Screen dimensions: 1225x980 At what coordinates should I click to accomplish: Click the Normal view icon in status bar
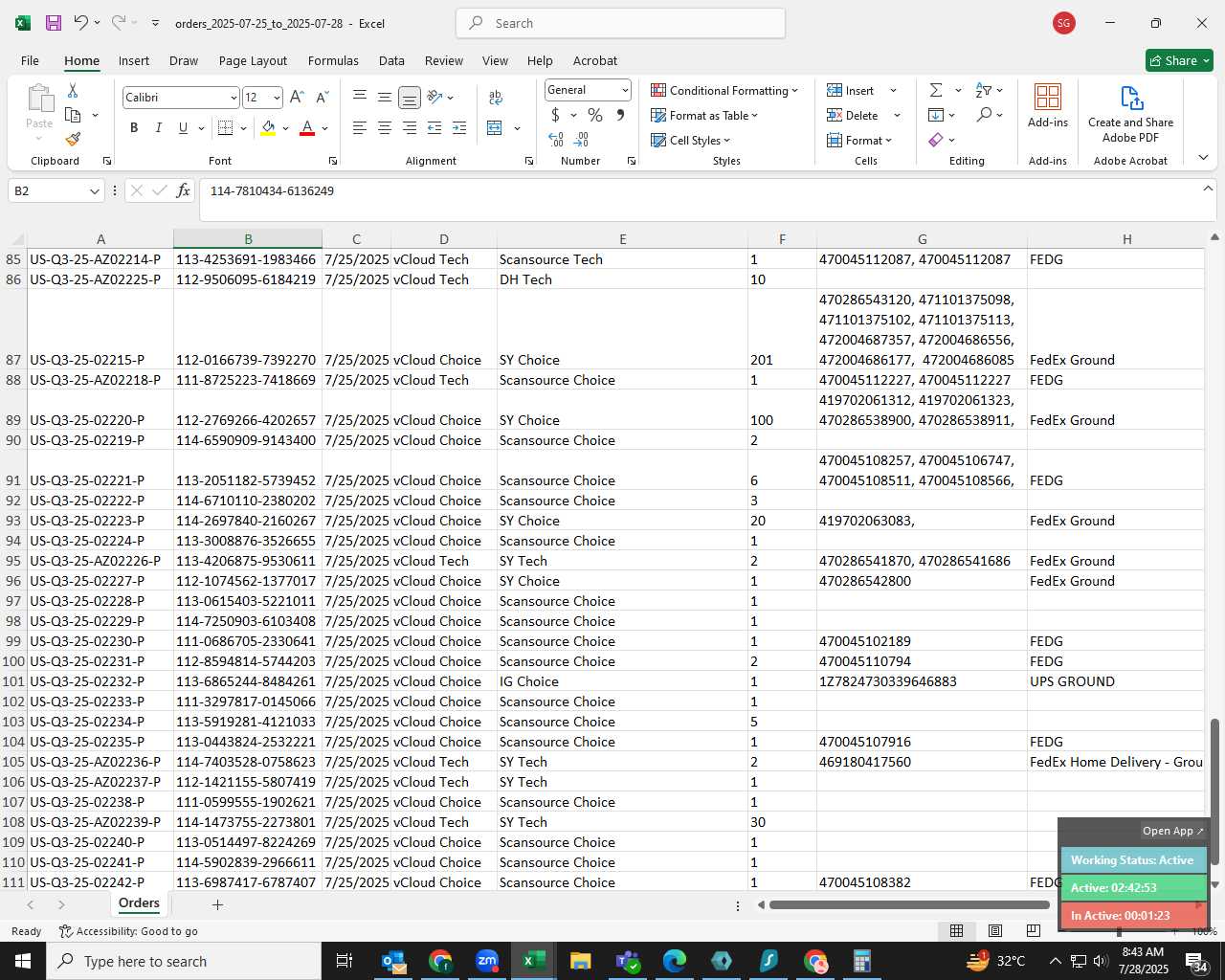pos(956,930)
